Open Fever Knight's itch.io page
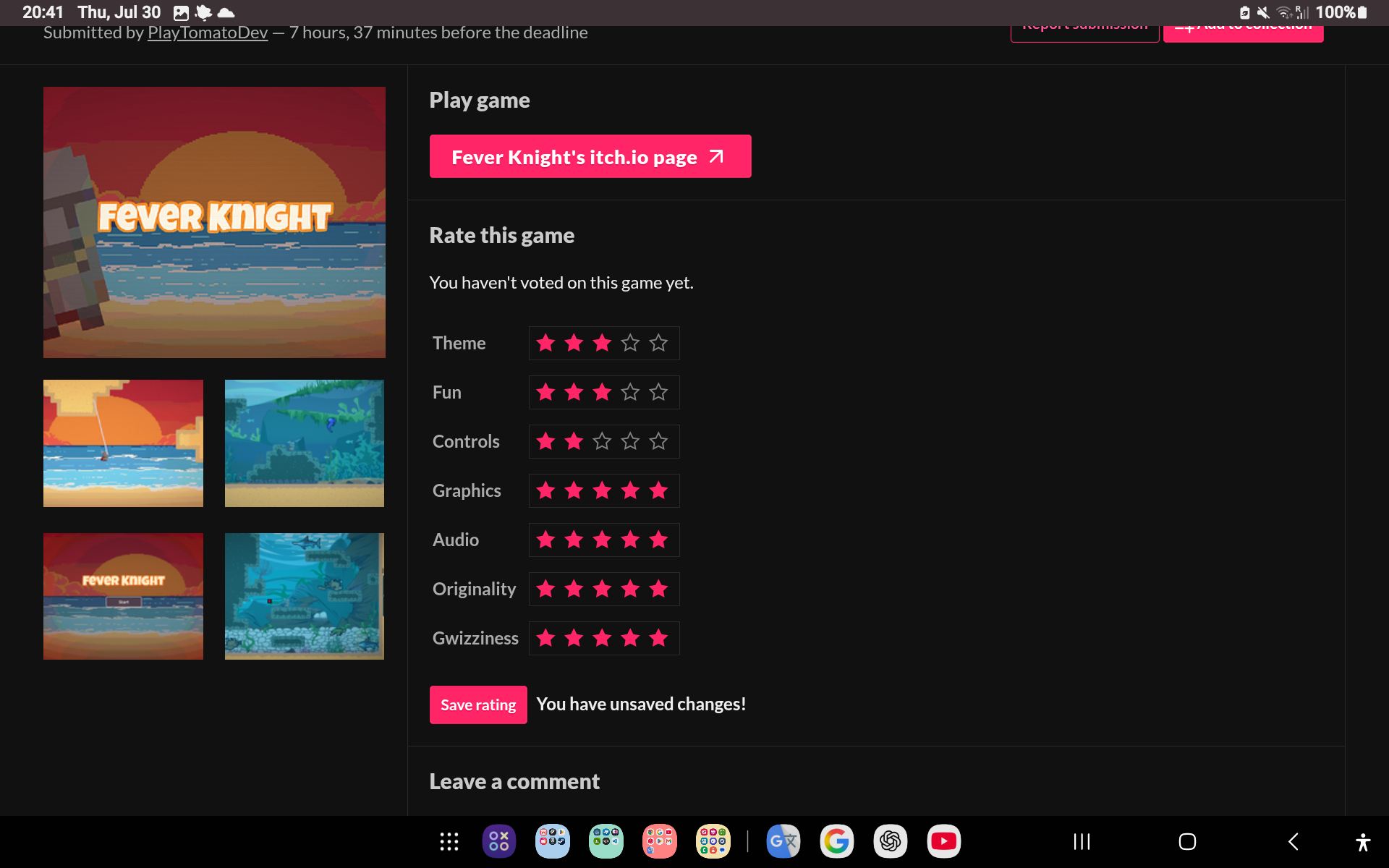The height and width of the screenshot is (868, 1389). (590, 156)
